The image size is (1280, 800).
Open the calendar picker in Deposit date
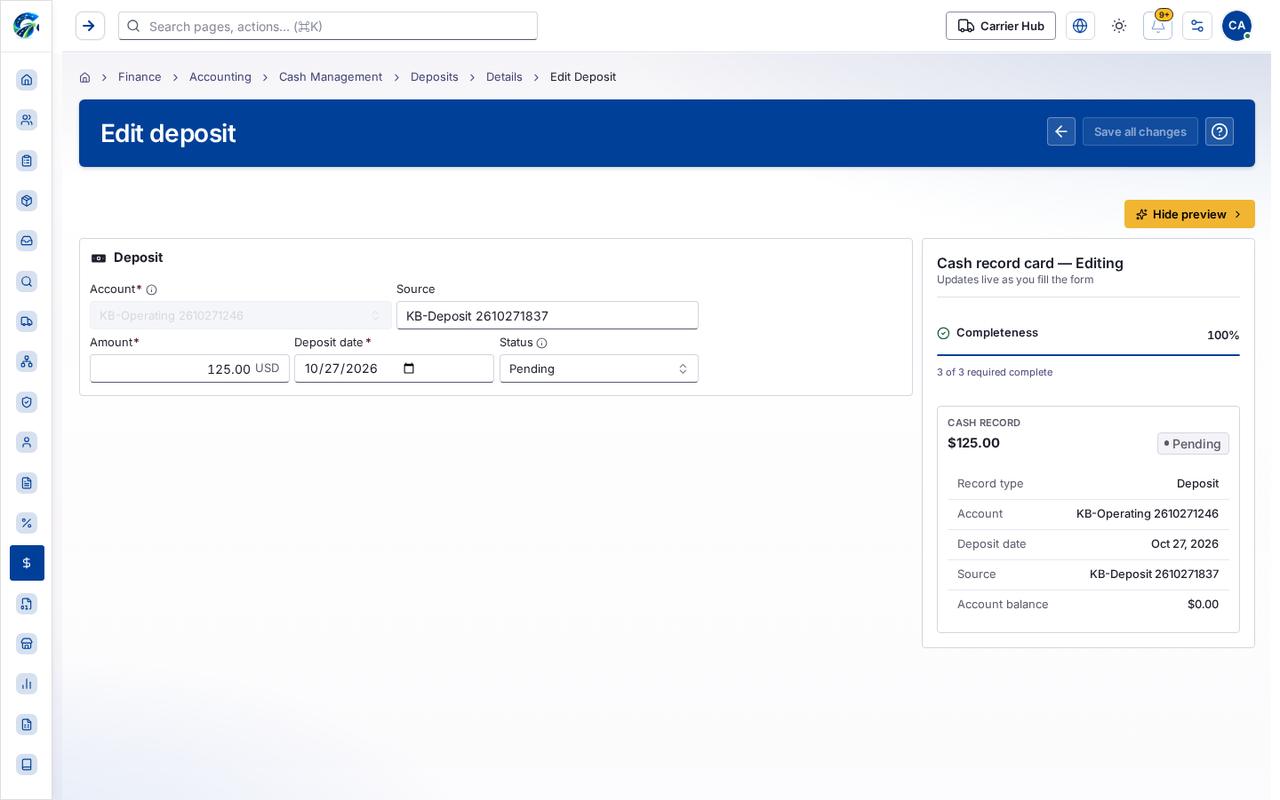[x=409, y=369]
